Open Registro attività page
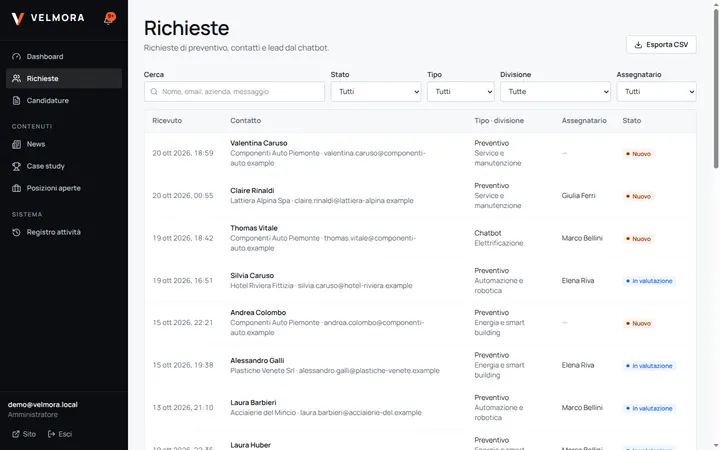 pyautogui.click(x=64, y=232)
